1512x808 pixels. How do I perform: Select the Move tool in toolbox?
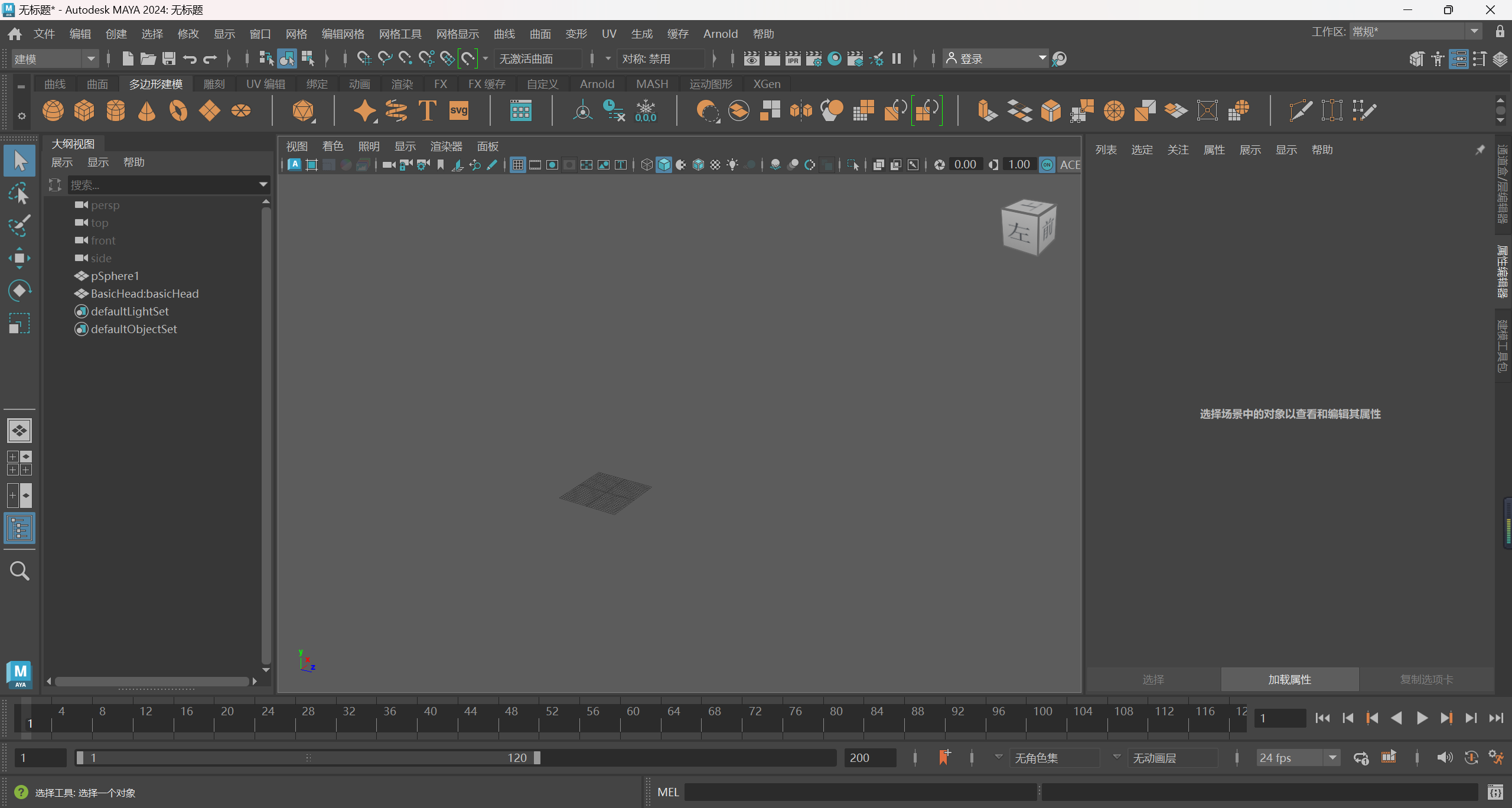click(x=19, y=258)
